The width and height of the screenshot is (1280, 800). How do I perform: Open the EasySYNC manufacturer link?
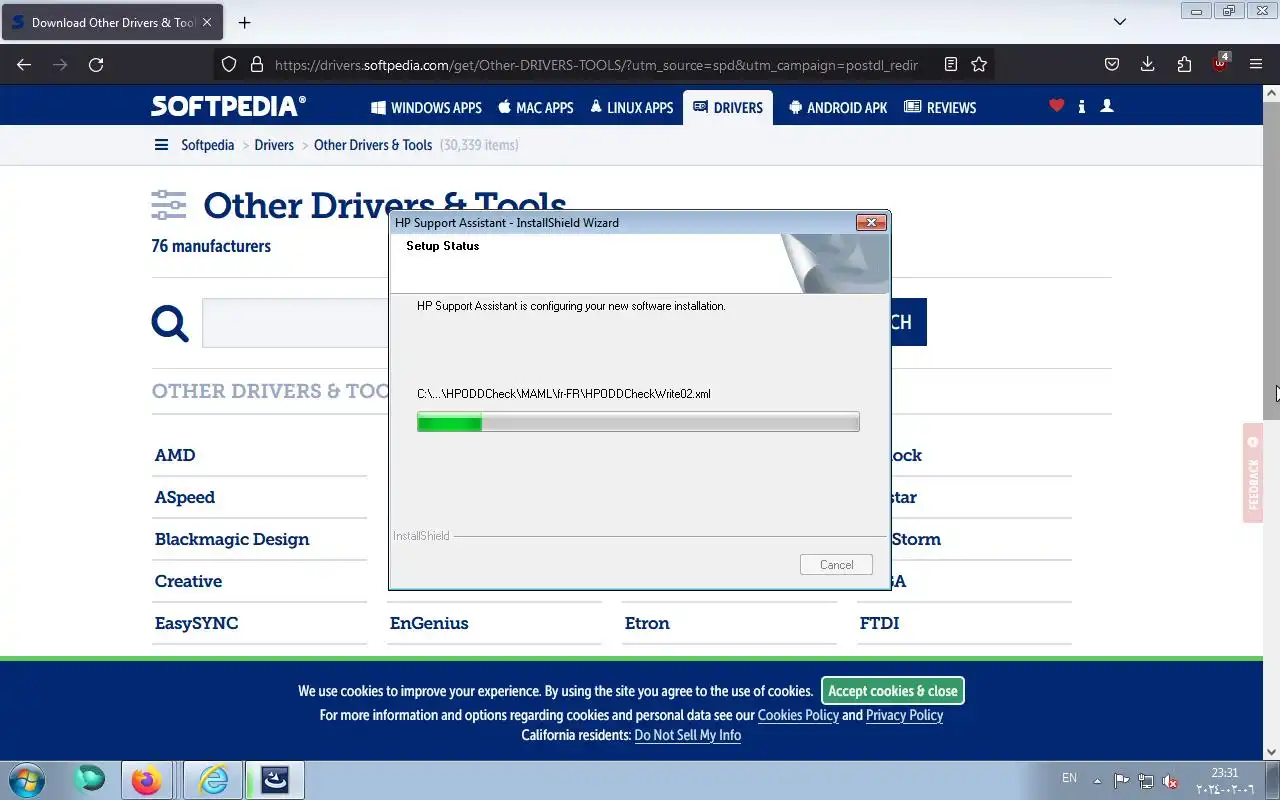(196, 623)
